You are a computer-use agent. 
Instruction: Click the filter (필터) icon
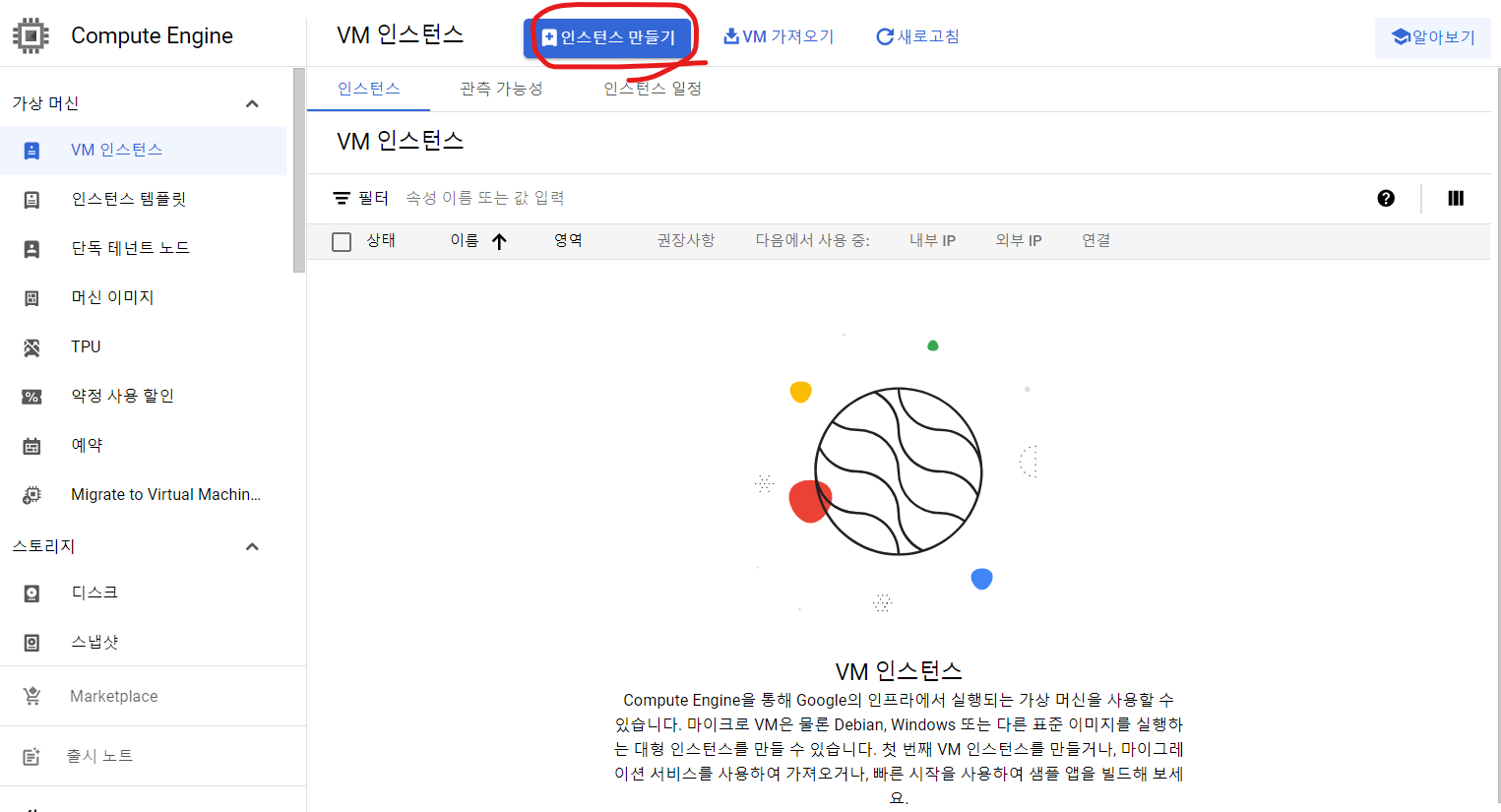(x=342, y=199)
